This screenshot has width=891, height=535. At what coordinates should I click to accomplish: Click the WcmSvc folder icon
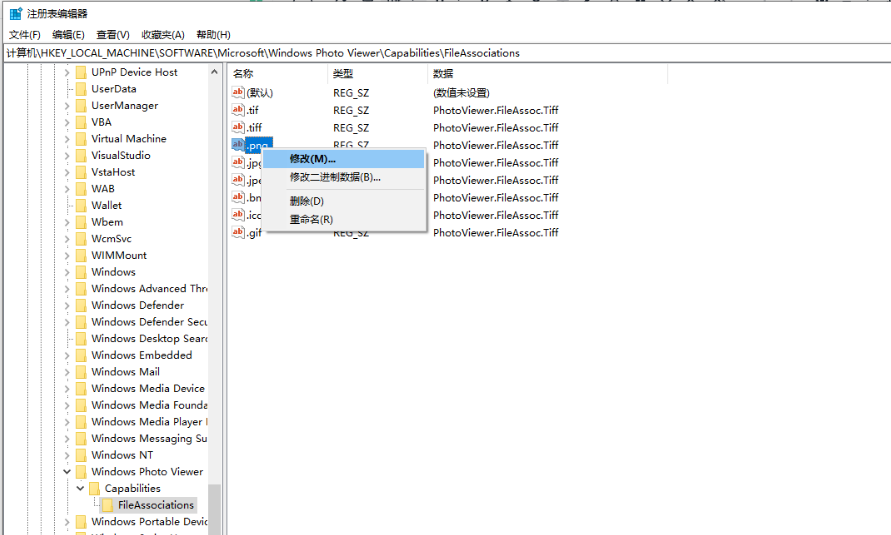point(81,239)
